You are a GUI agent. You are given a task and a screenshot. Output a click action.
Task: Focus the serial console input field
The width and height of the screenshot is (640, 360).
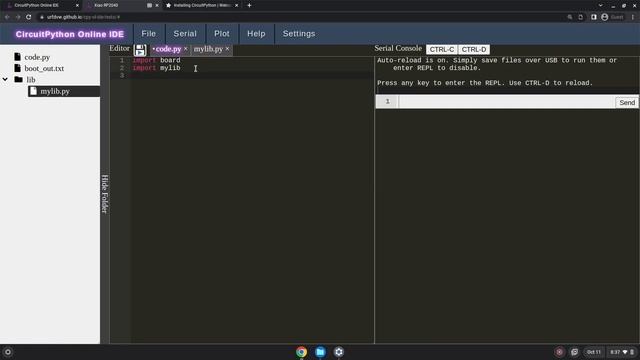[x=507, y=102]
